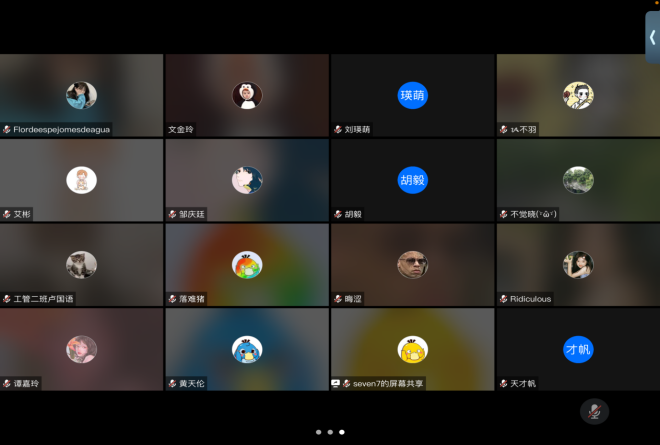This screenshot has width=660, height=445.
Task: Click the third, highlighted page indicator dot
Action: coord(342,432)
